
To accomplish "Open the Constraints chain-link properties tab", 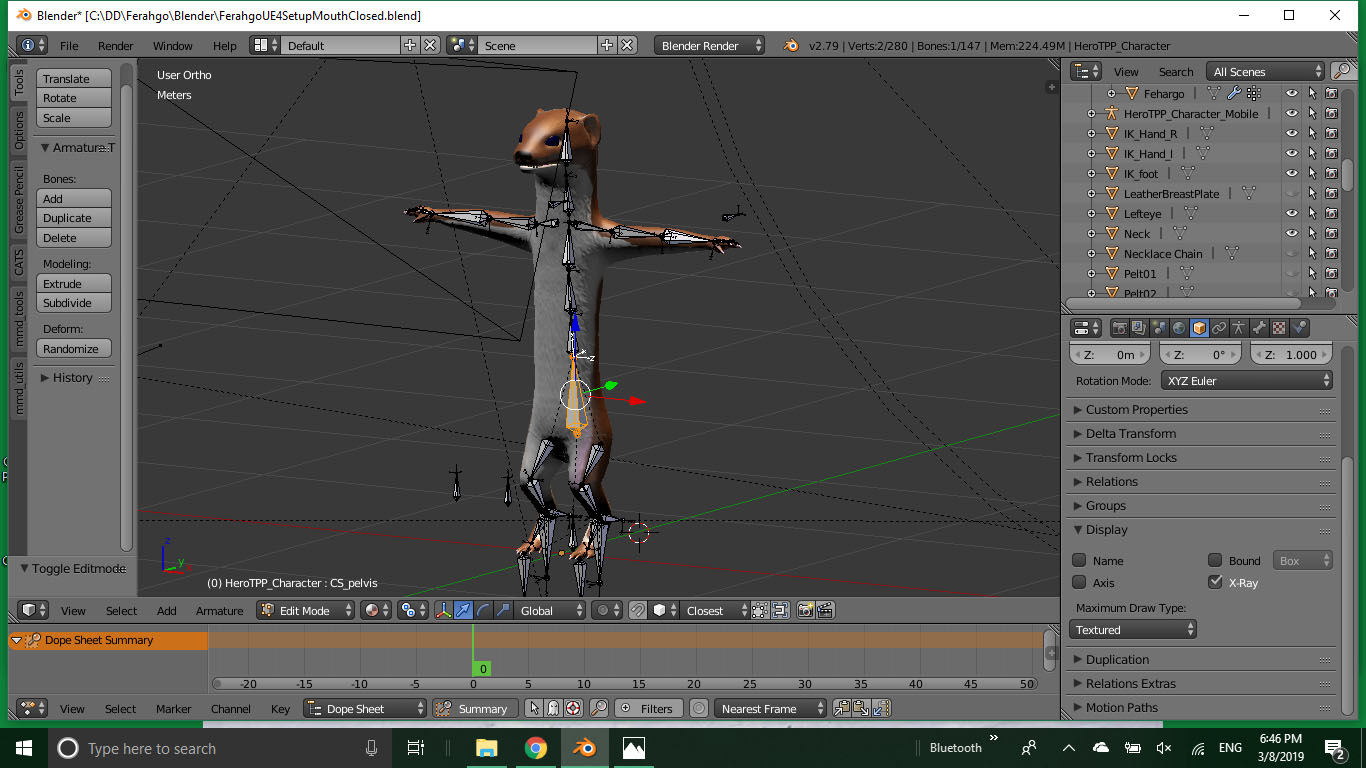I will coord(1219,328).
